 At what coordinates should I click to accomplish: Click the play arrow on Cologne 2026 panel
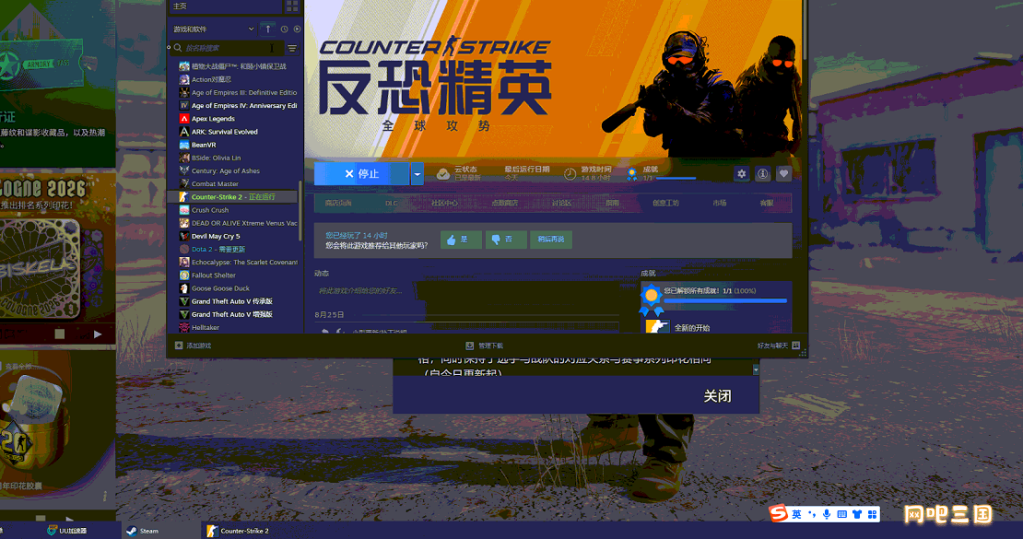pyautogui.click(x=97, y=334)
